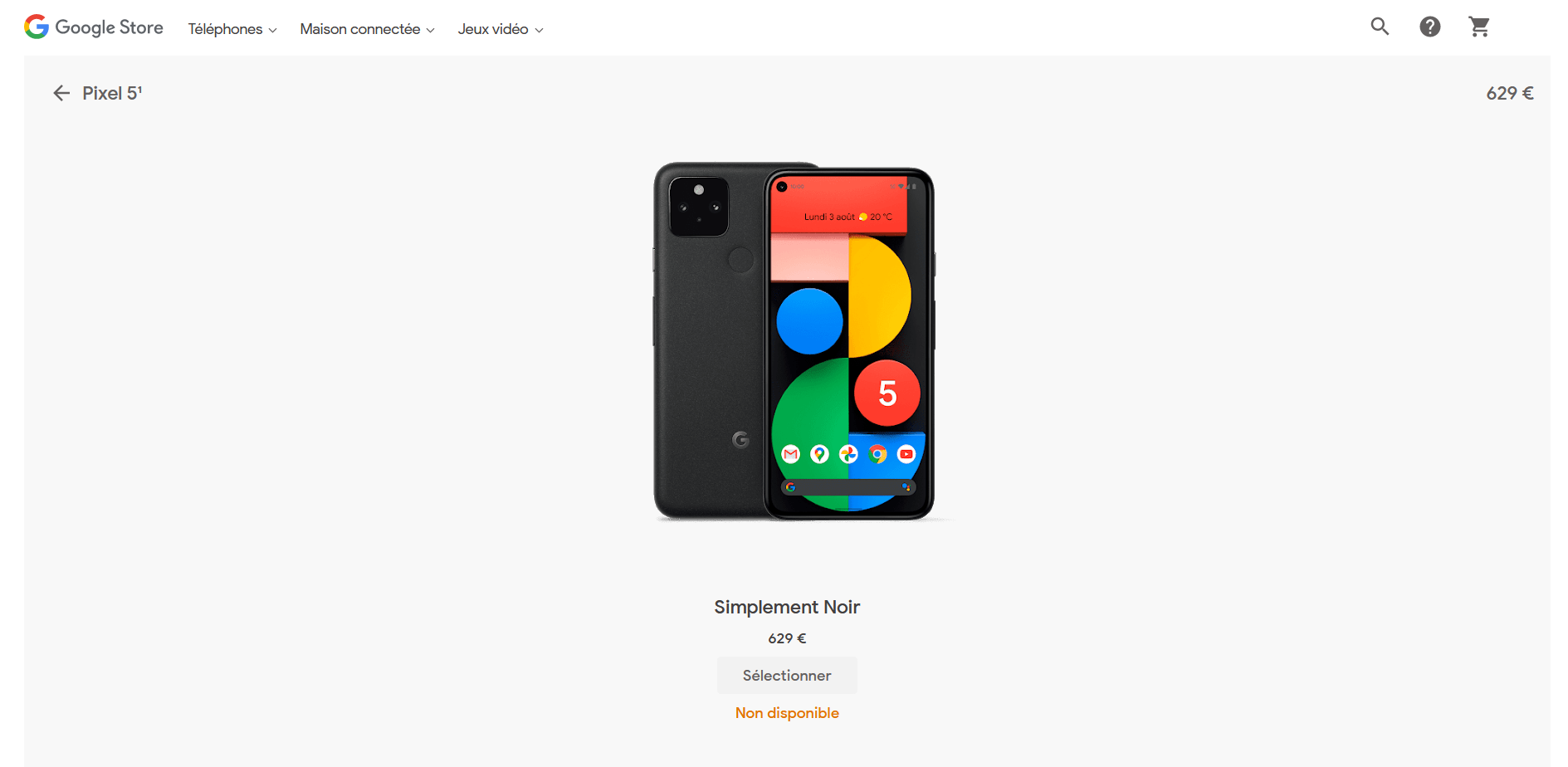Image resolution: width=1568 pixels, height=767 pixels.
Task: Click the 629 € price under Simplement Noir
Action: pos(787,638)
